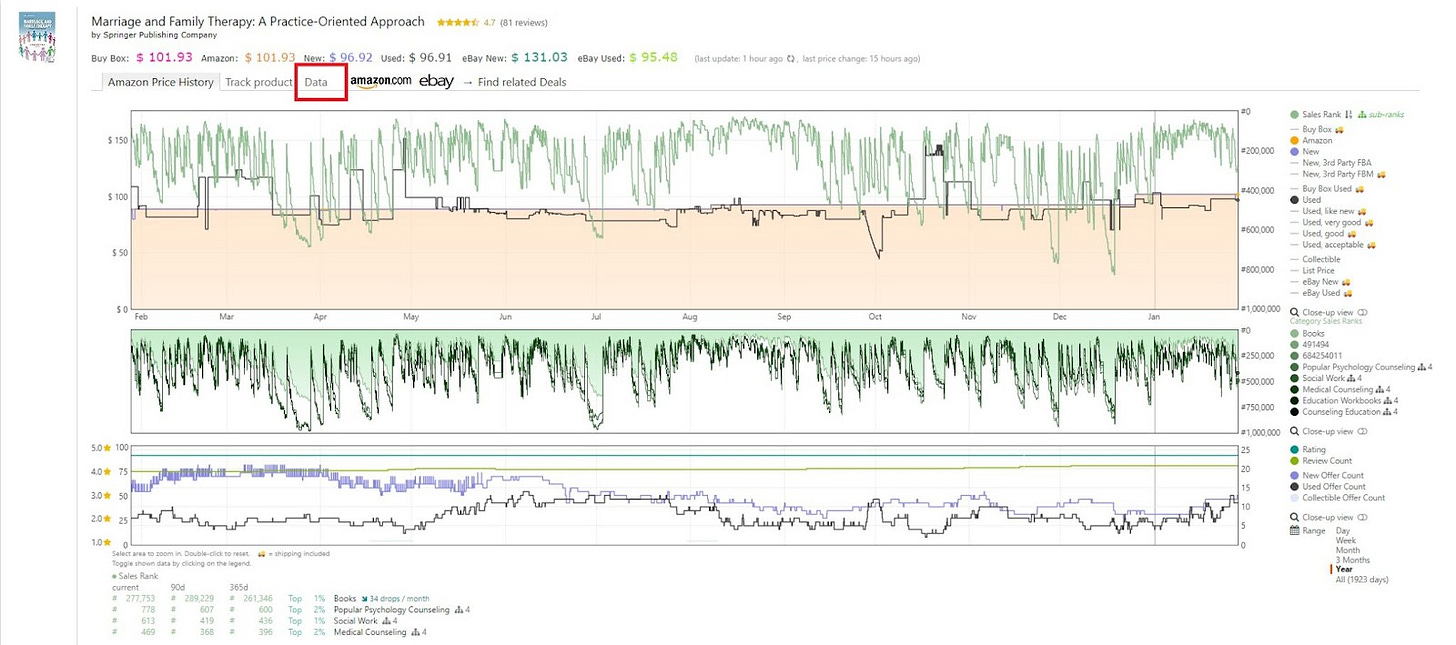This screenshot has width=1456, height=645.
Task: Toggle the Used price series
Action: [x=1305, y=200]
